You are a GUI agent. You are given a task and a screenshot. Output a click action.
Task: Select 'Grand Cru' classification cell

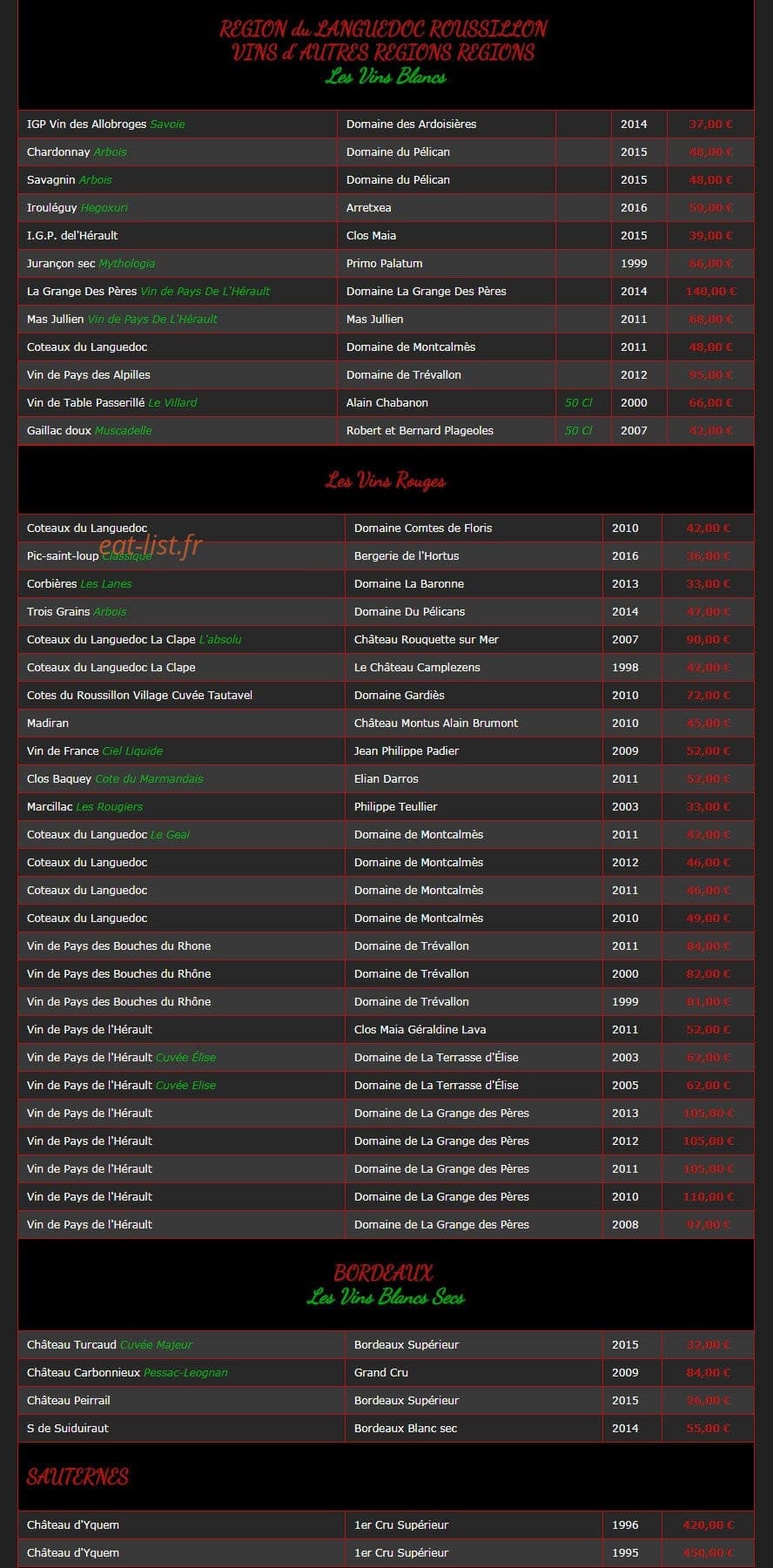tap(381, 1372)
